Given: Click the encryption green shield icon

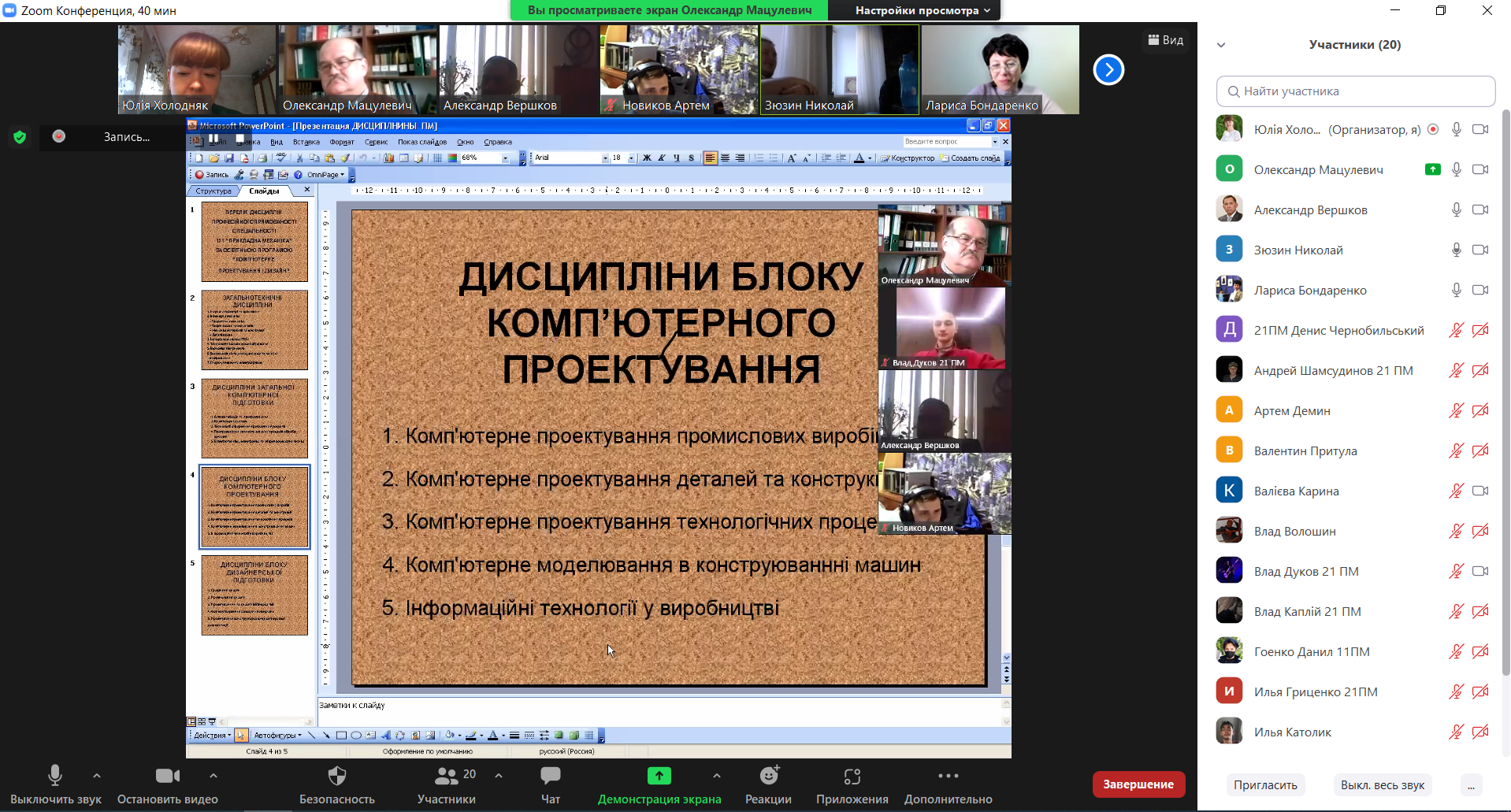Looking at the screenshot, I should [x=20, y=137].
